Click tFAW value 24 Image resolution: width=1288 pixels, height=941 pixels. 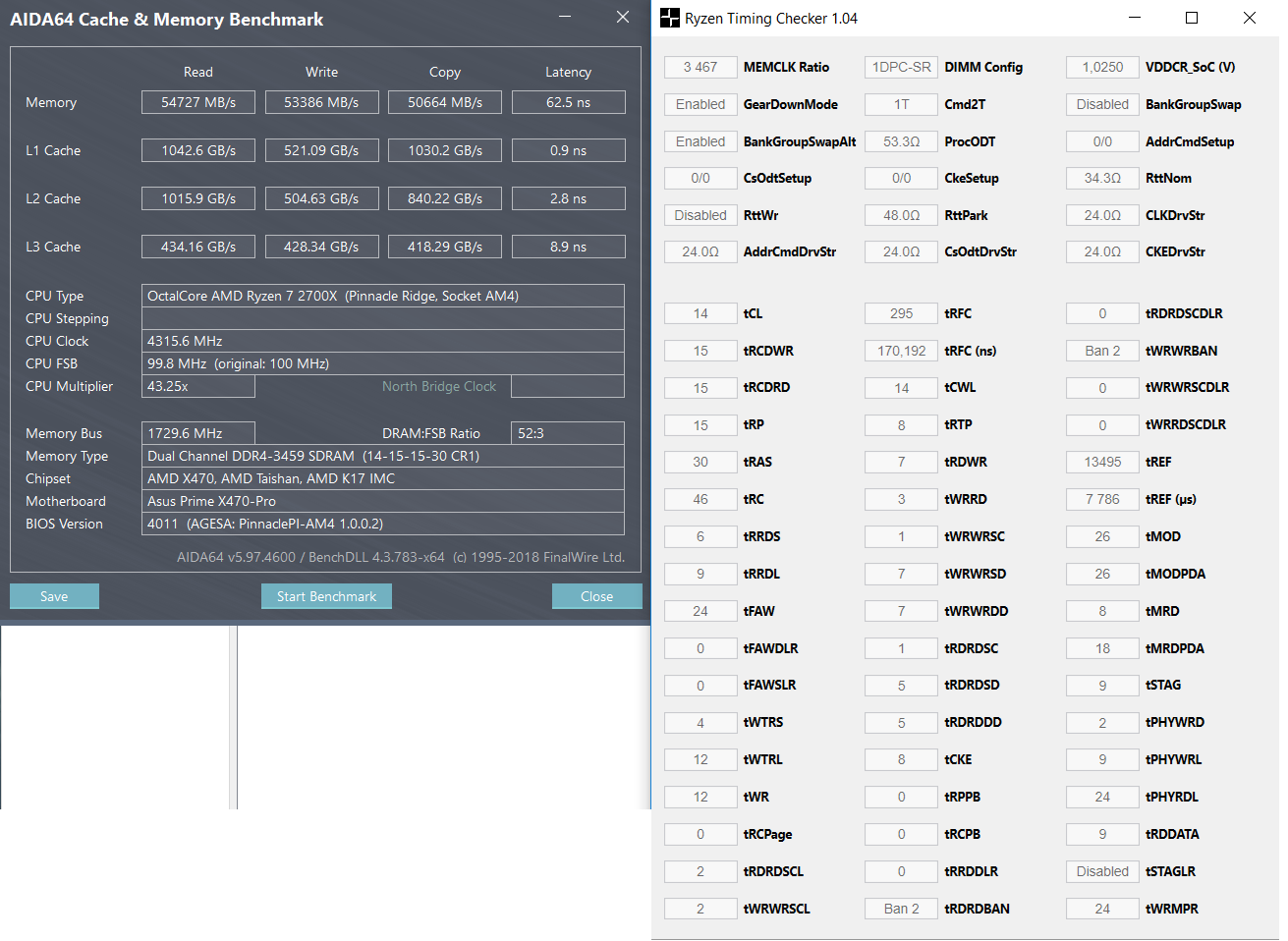coord(700,611)
